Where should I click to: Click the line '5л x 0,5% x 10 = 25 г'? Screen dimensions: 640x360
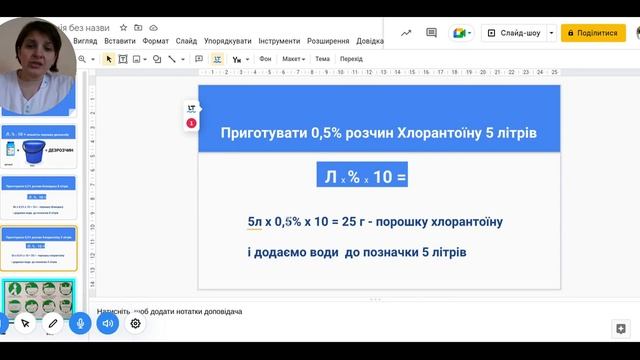[x=306, y=222]
